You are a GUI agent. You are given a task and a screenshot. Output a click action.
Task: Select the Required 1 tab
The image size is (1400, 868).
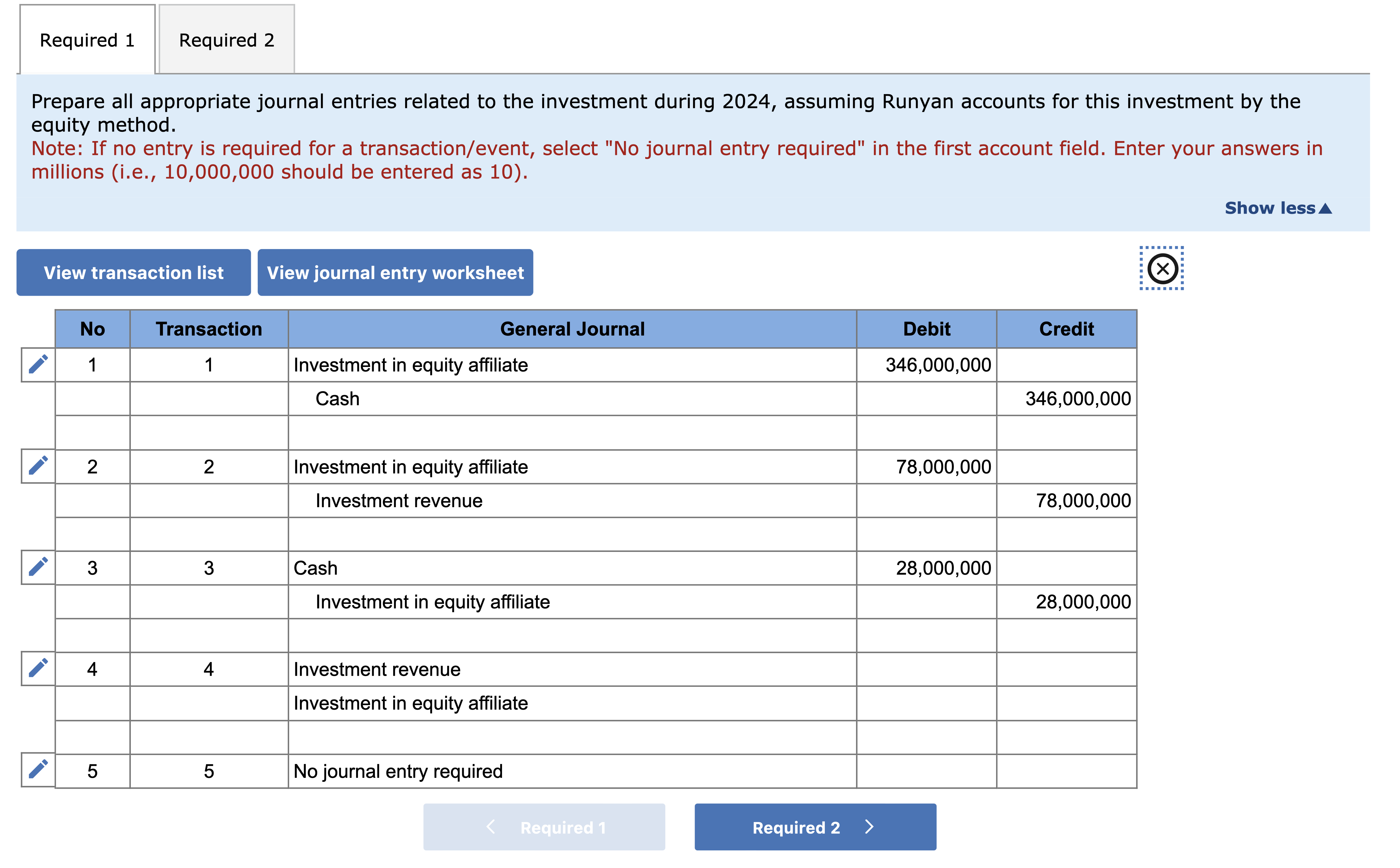tap(87, 40)
